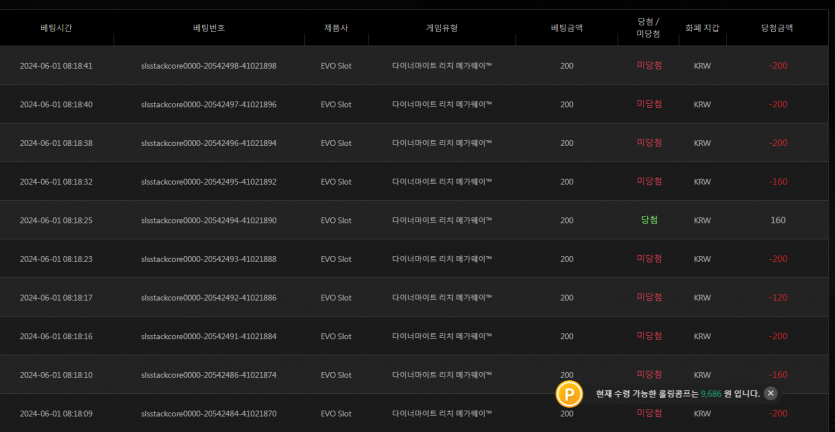The width and height of the screenshot is (835, 432).
Task: Click the -160 amount in 08:18:32 row
Action: click(778, 182)
